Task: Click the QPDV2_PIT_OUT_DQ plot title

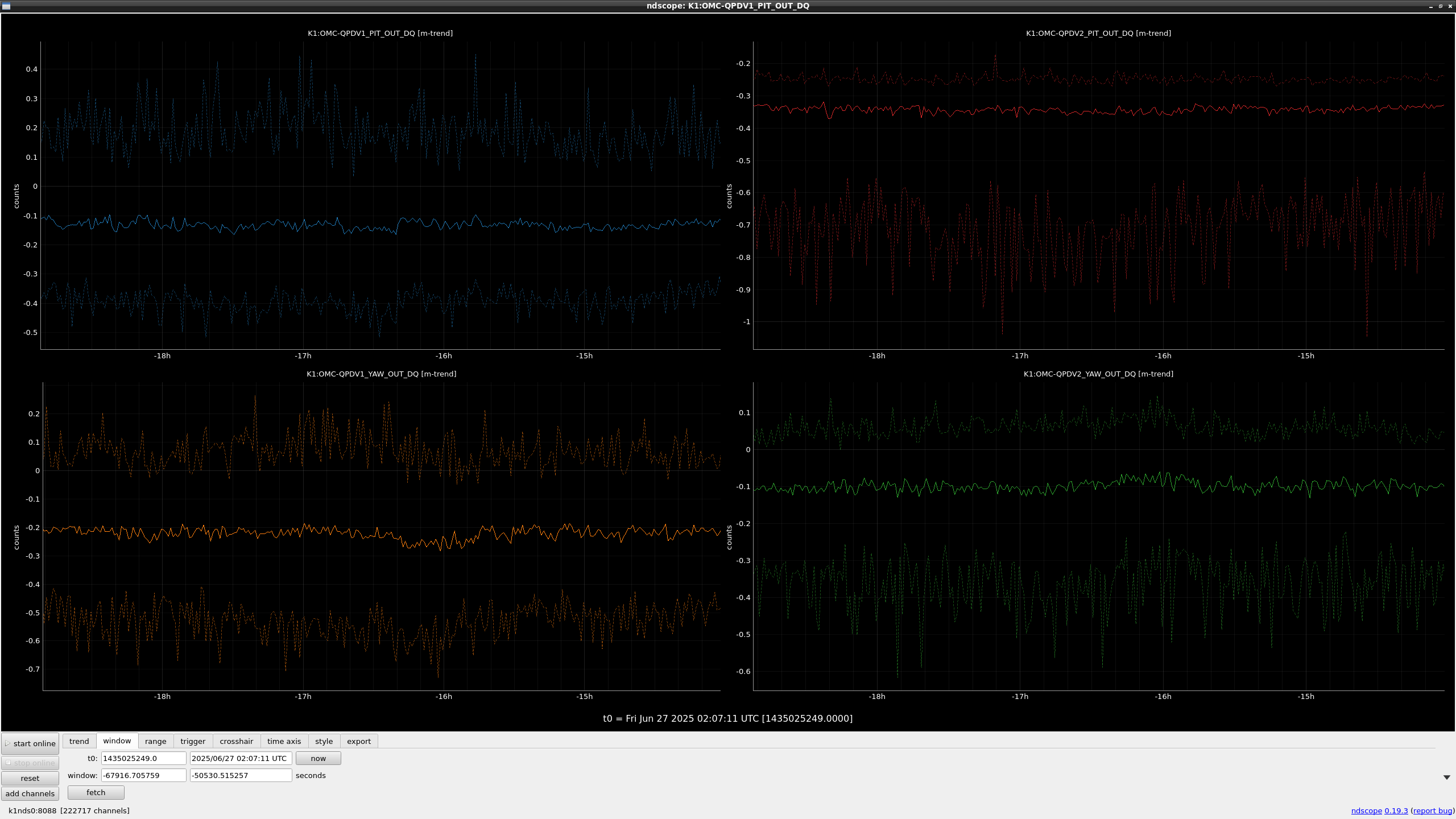Action: click(1098, 33)
